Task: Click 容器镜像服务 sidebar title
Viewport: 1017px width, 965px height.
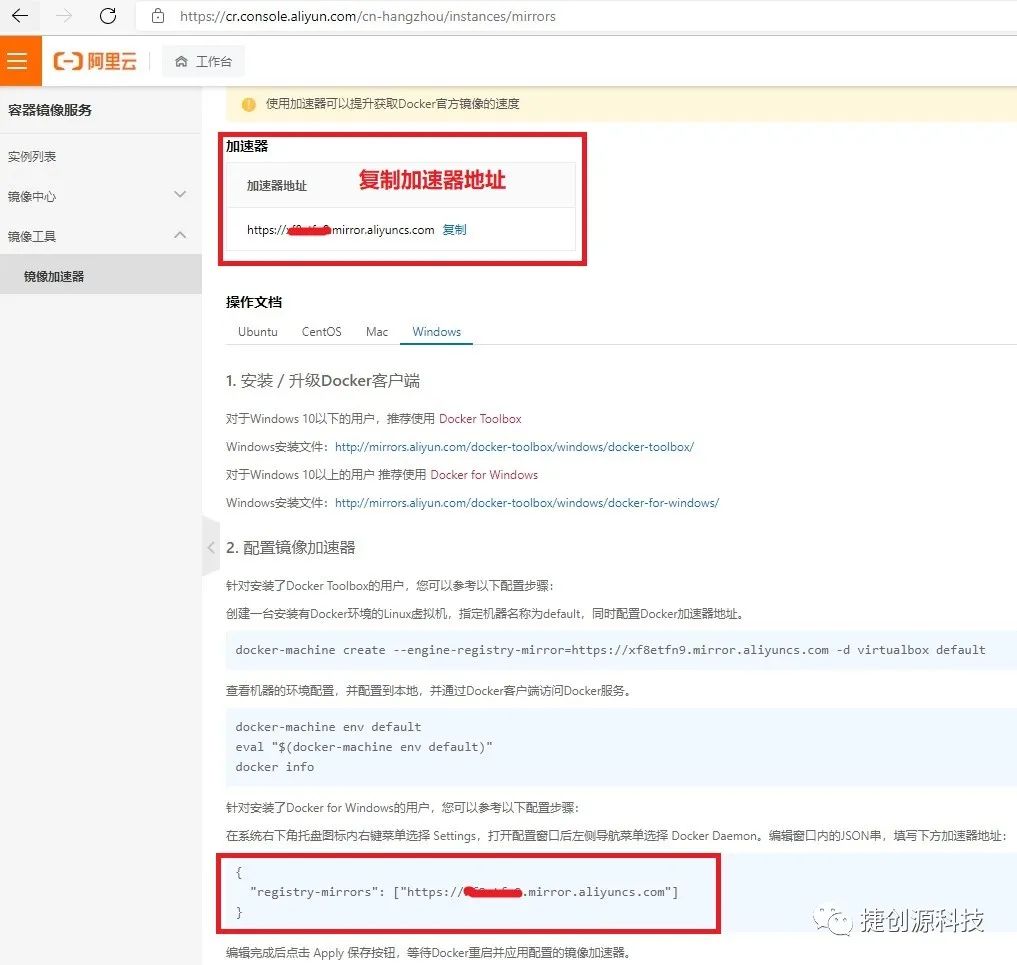Action: point(50,110)
